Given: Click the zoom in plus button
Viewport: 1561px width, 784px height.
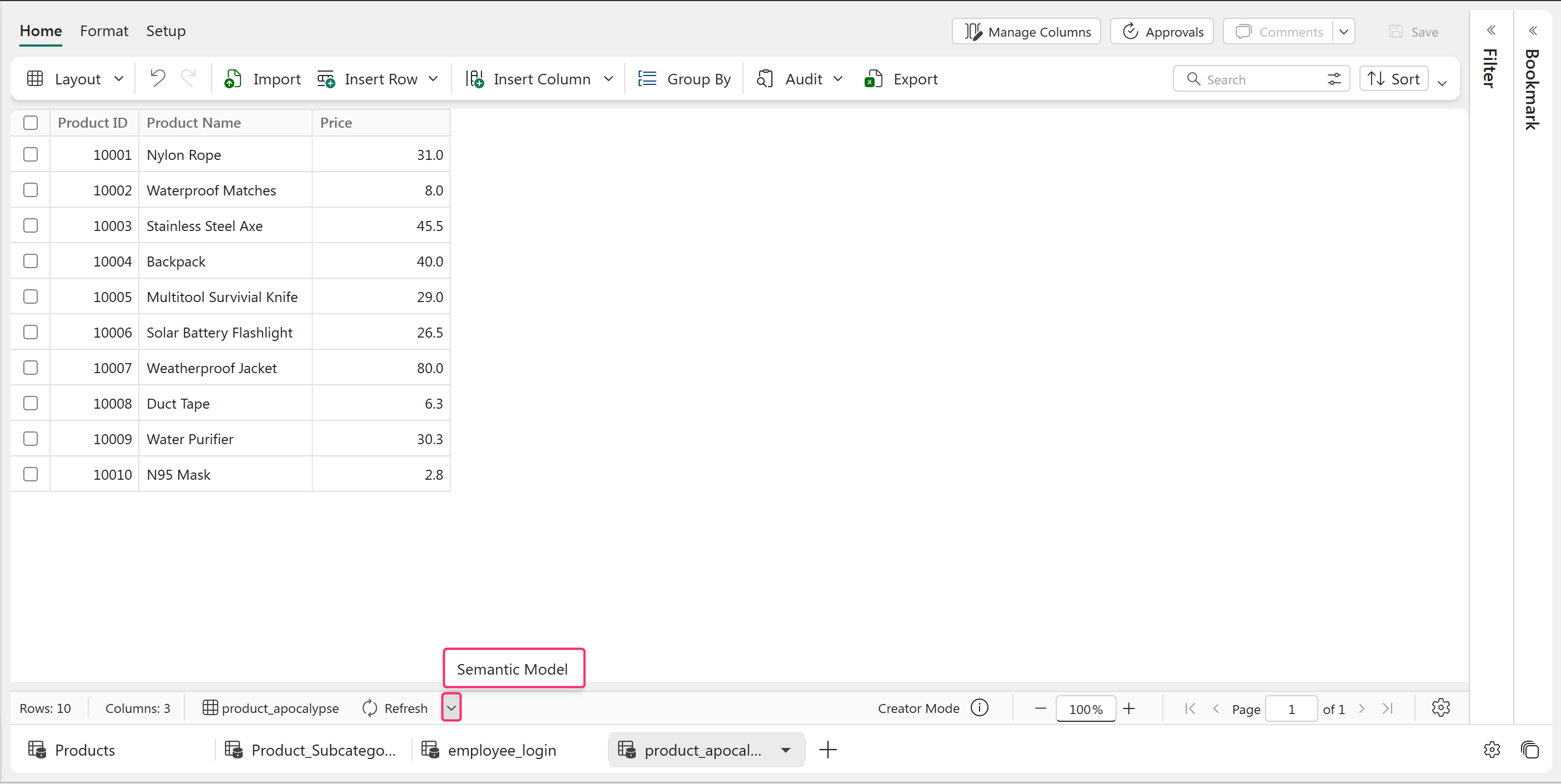Looking at the screenshot, I should 1128,708.
